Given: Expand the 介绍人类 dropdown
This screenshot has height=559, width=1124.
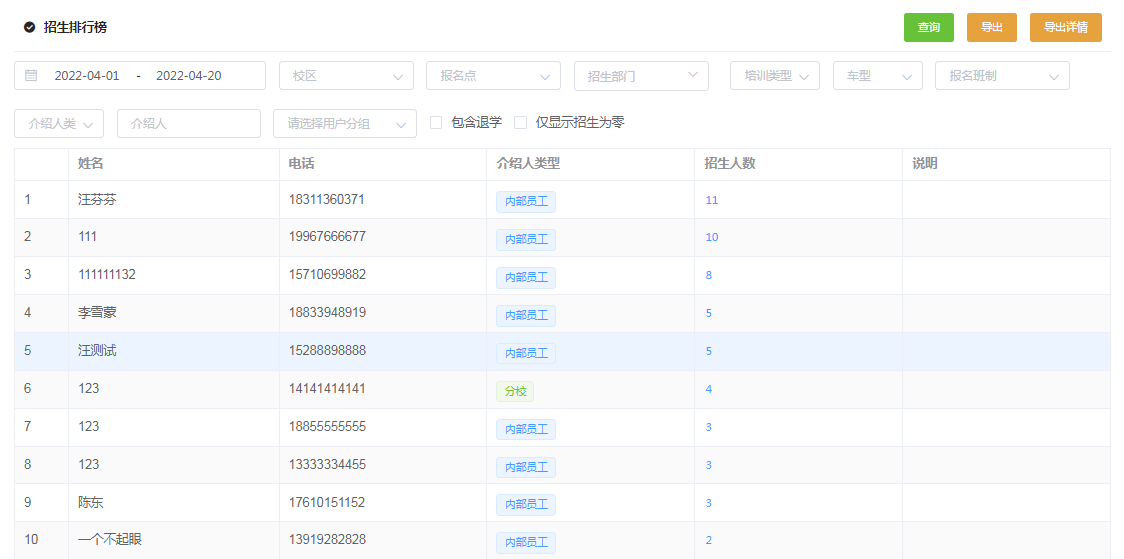Looking at the screenshot, I should (x=59, y=123).
